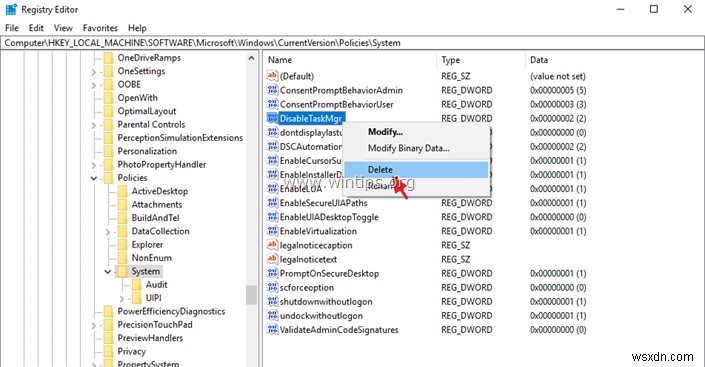Select the Personalization key

click(x=147, y=151)
